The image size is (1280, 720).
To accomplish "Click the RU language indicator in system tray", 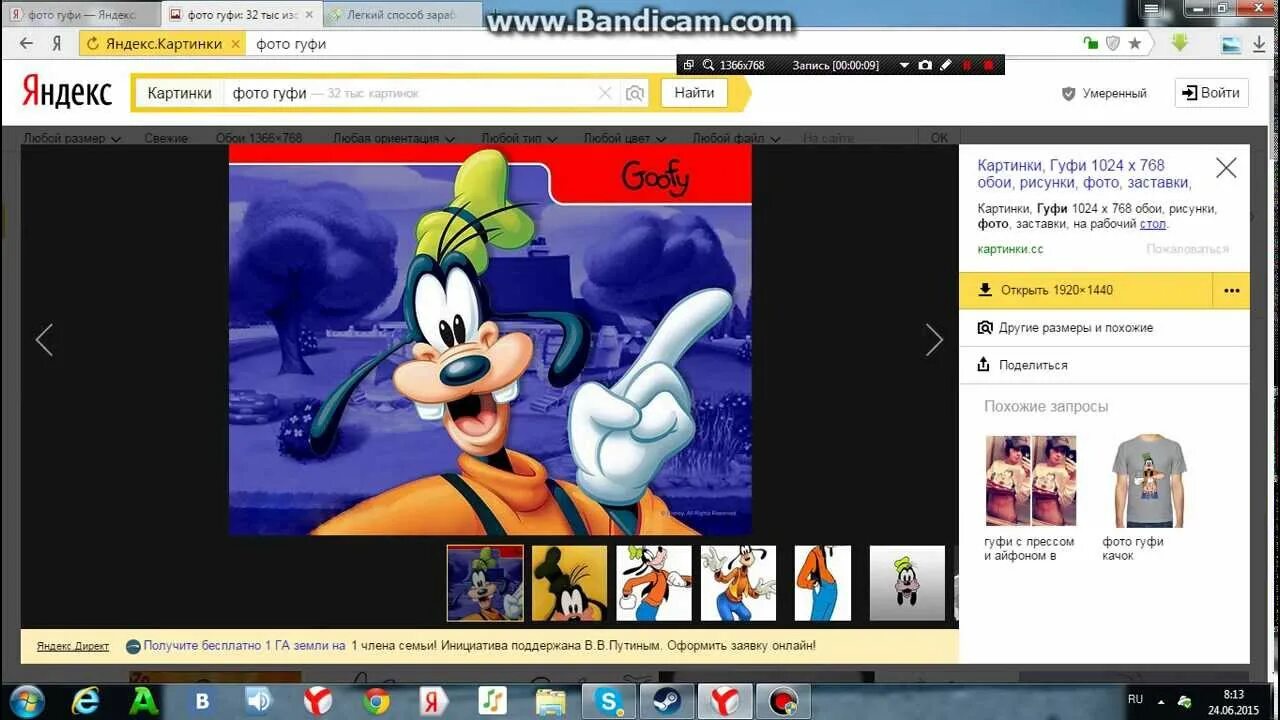I will (x=1135, y=699).
